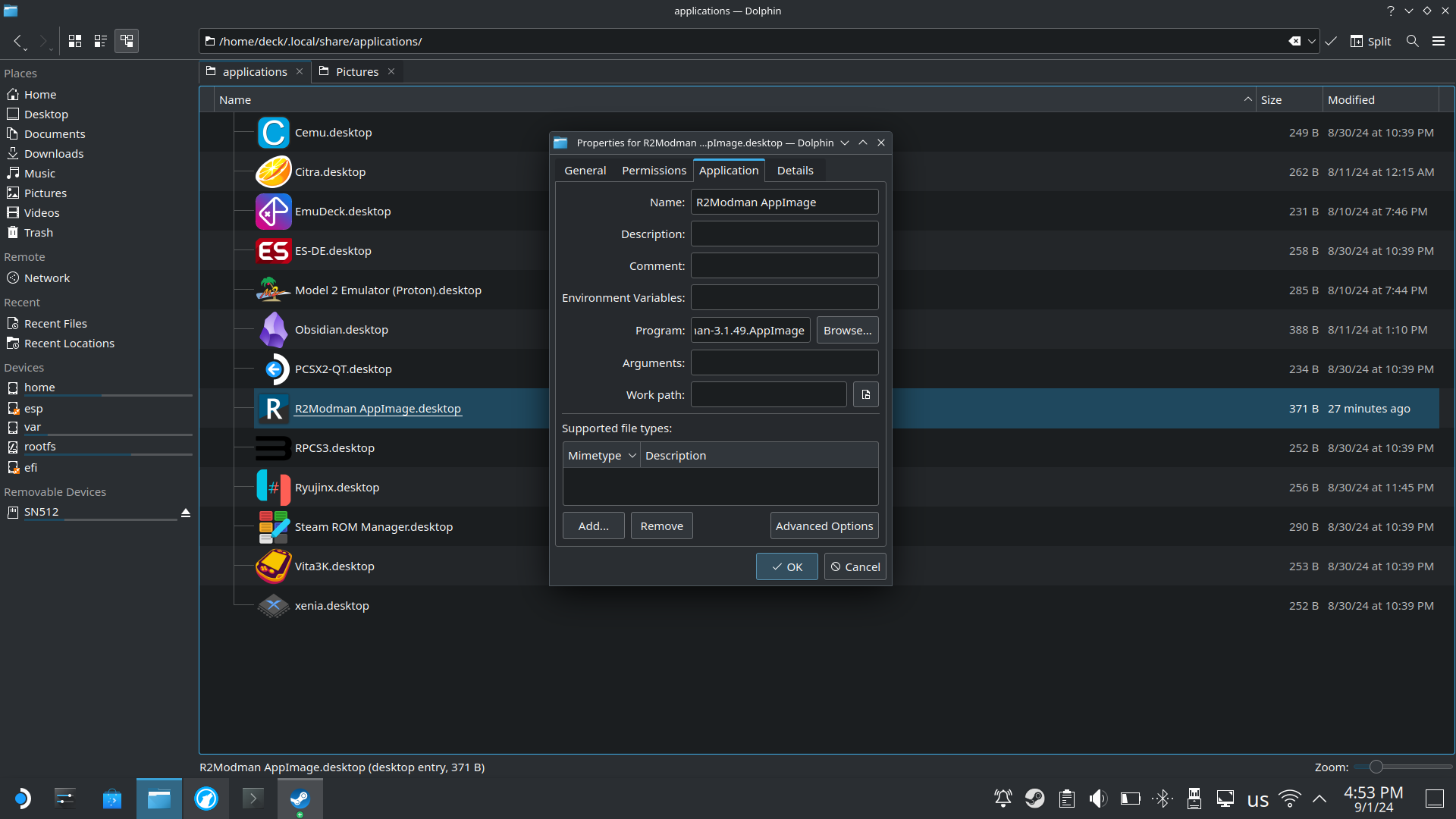Open the General tab in Properties
Viewport: 1456px width, 819px height.
(585, 171)
